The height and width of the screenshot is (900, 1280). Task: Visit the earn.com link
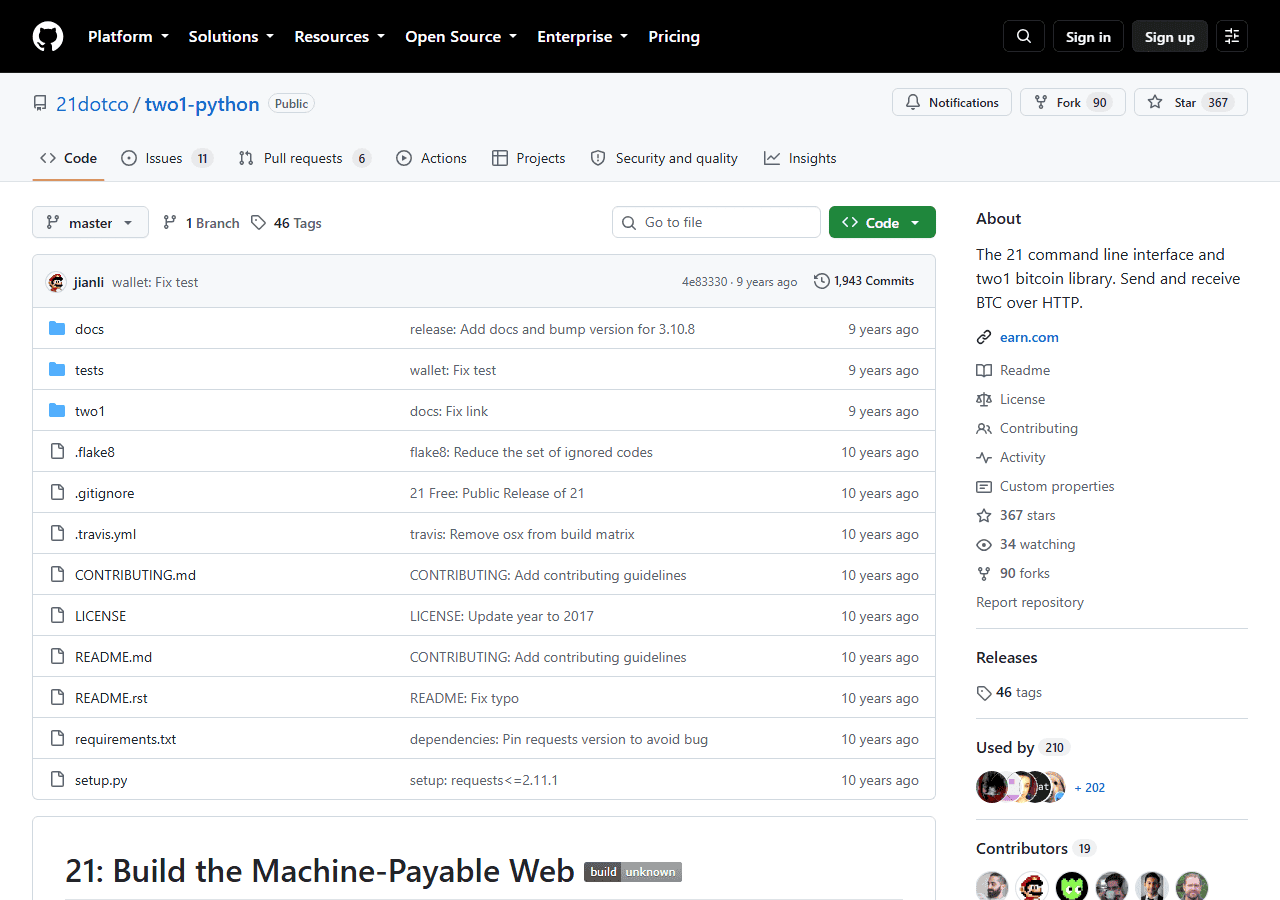1029,337
